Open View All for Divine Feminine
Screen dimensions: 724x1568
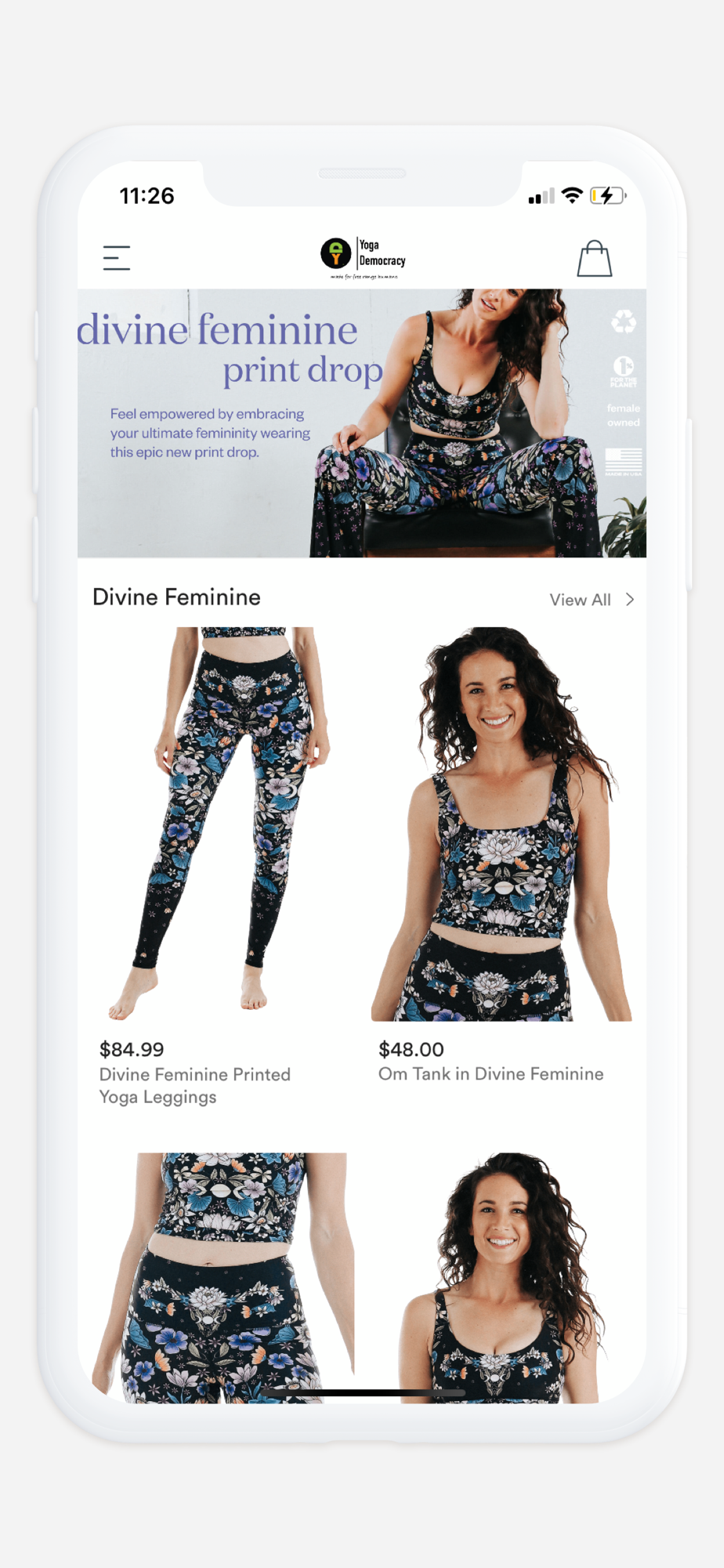[x=580, y=600]
